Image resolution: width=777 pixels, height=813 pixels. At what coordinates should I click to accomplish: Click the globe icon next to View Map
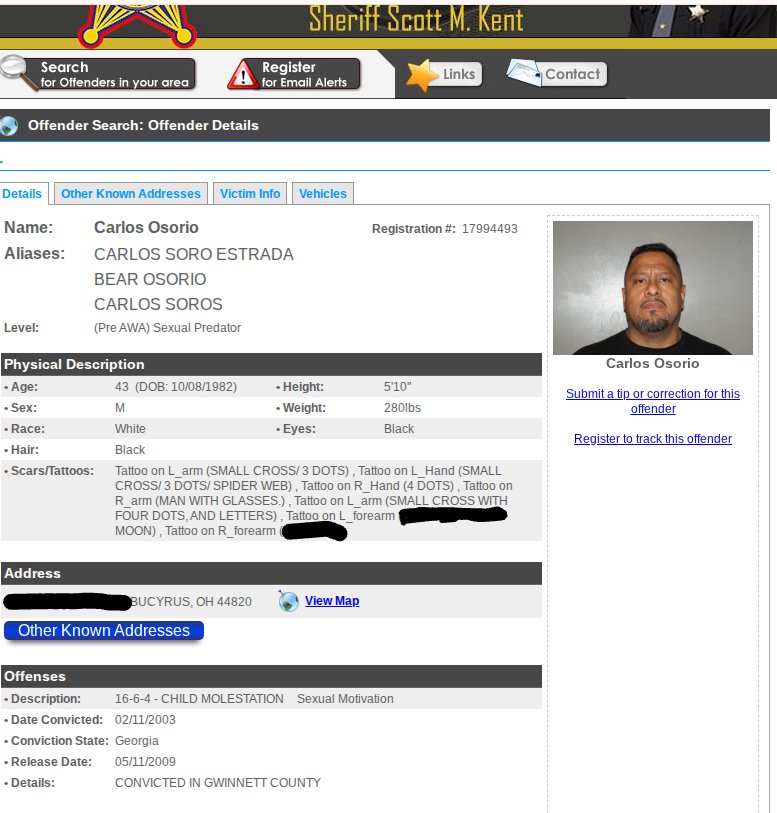tap(288, 601)
